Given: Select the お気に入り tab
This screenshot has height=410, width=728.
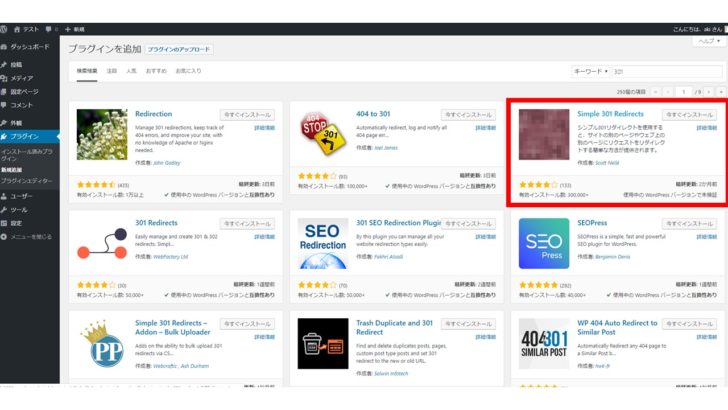Looking at the screenshot, I should pos(188,71).
